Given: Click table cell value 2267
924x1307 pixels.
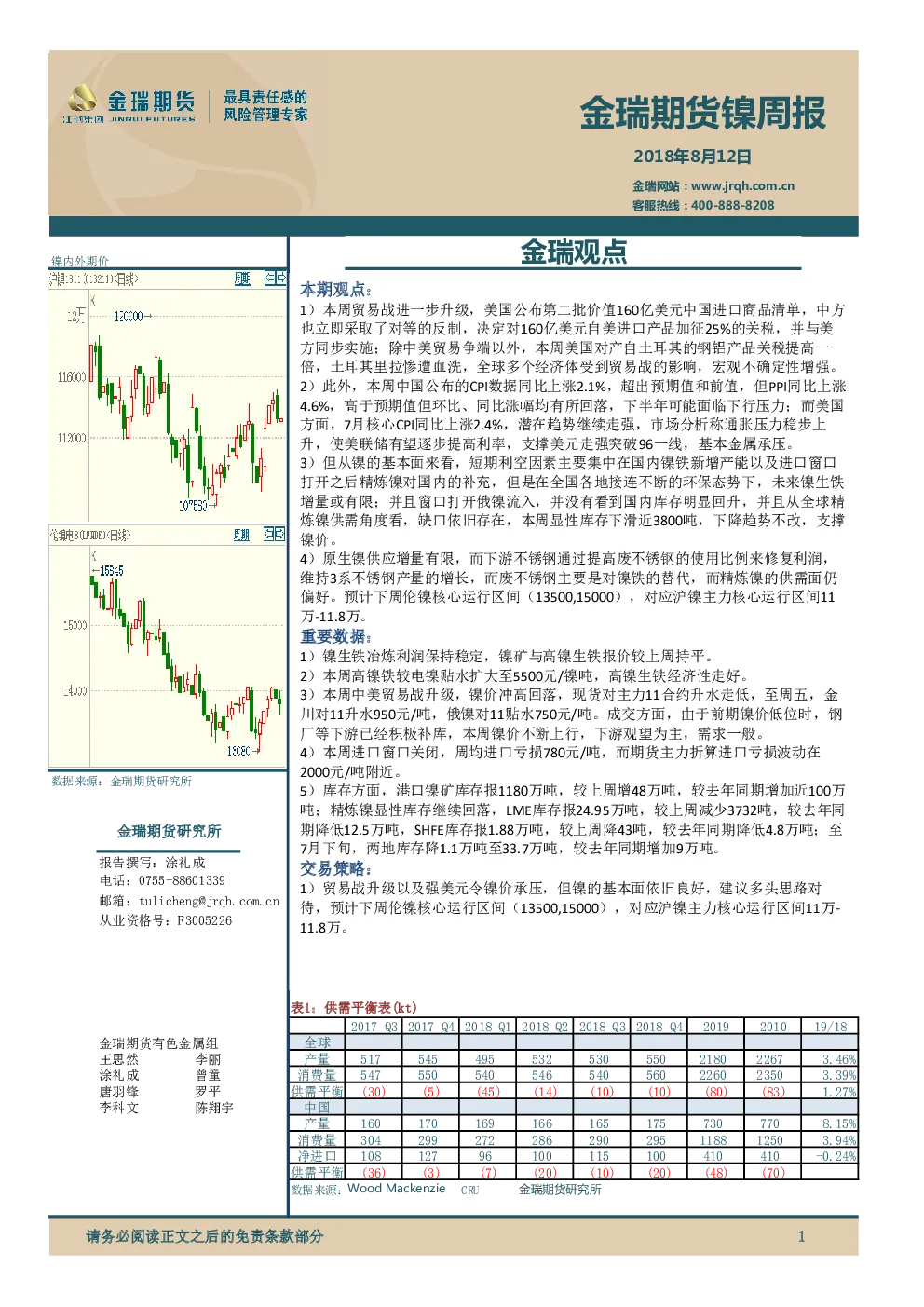Looking at the screenshot, I should pyautogui.click(x=769, y=1059).
